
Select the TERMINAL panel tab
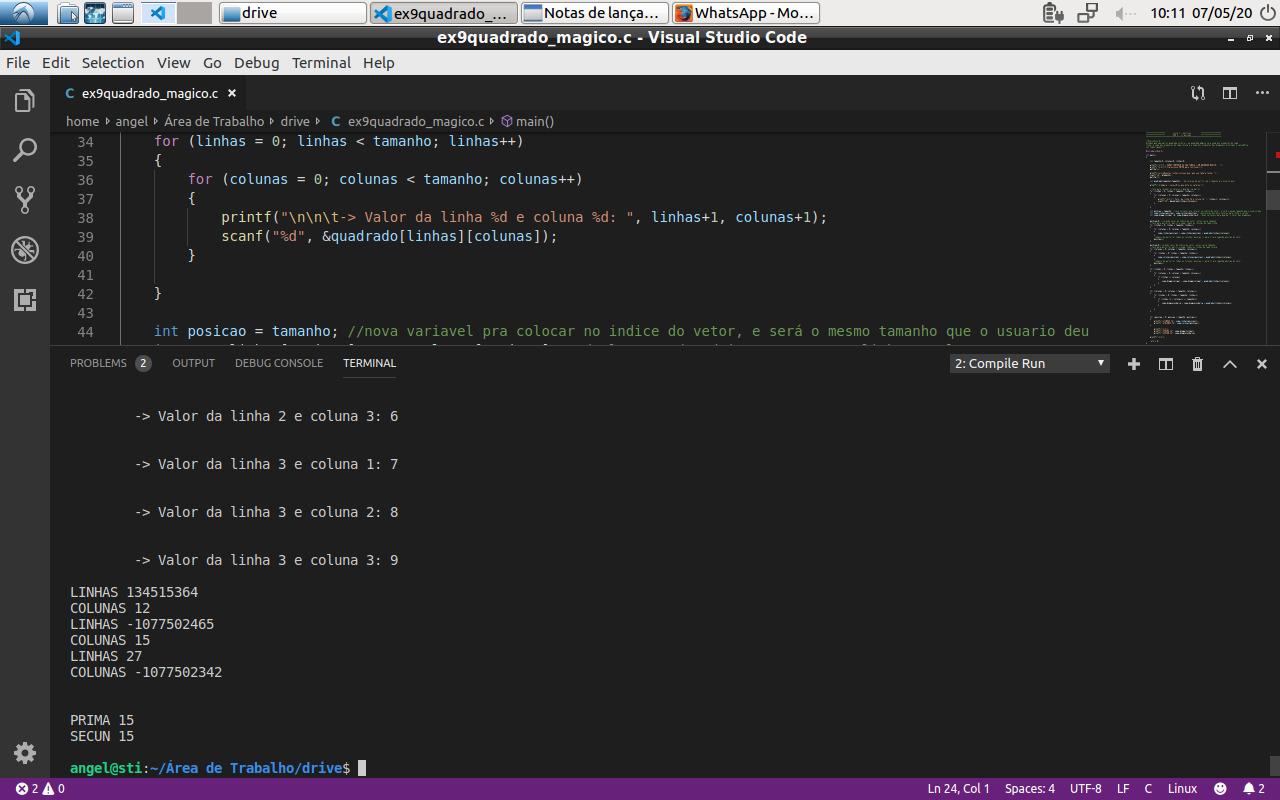coord(369,363)
